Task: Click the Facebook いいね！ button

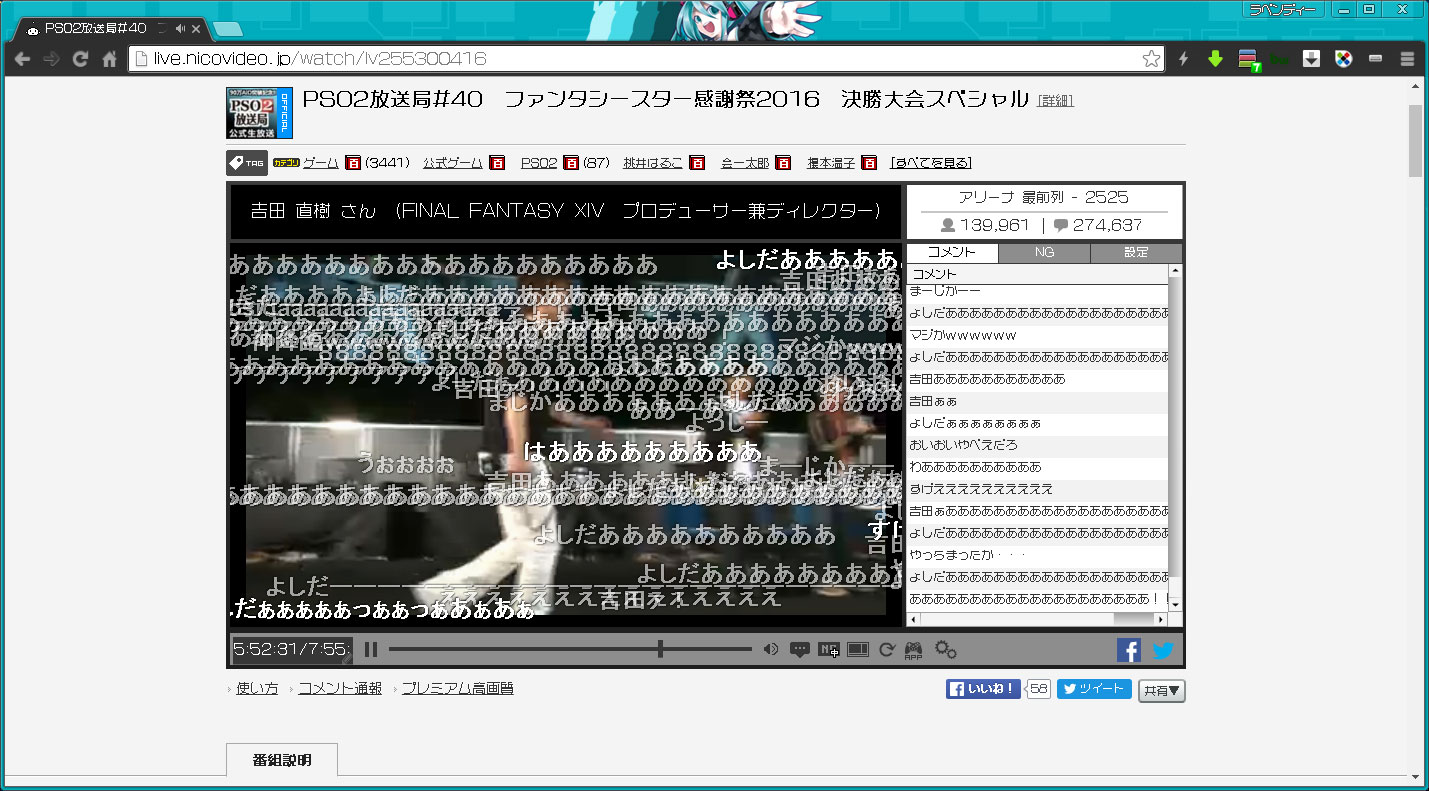Action: pyautogui.click(x=983, y=689)
